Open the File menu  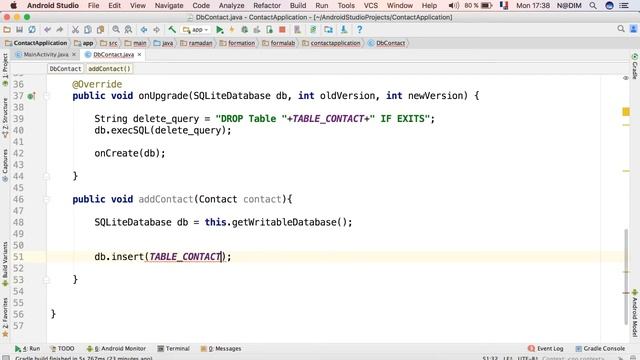(x=93, y=5)
